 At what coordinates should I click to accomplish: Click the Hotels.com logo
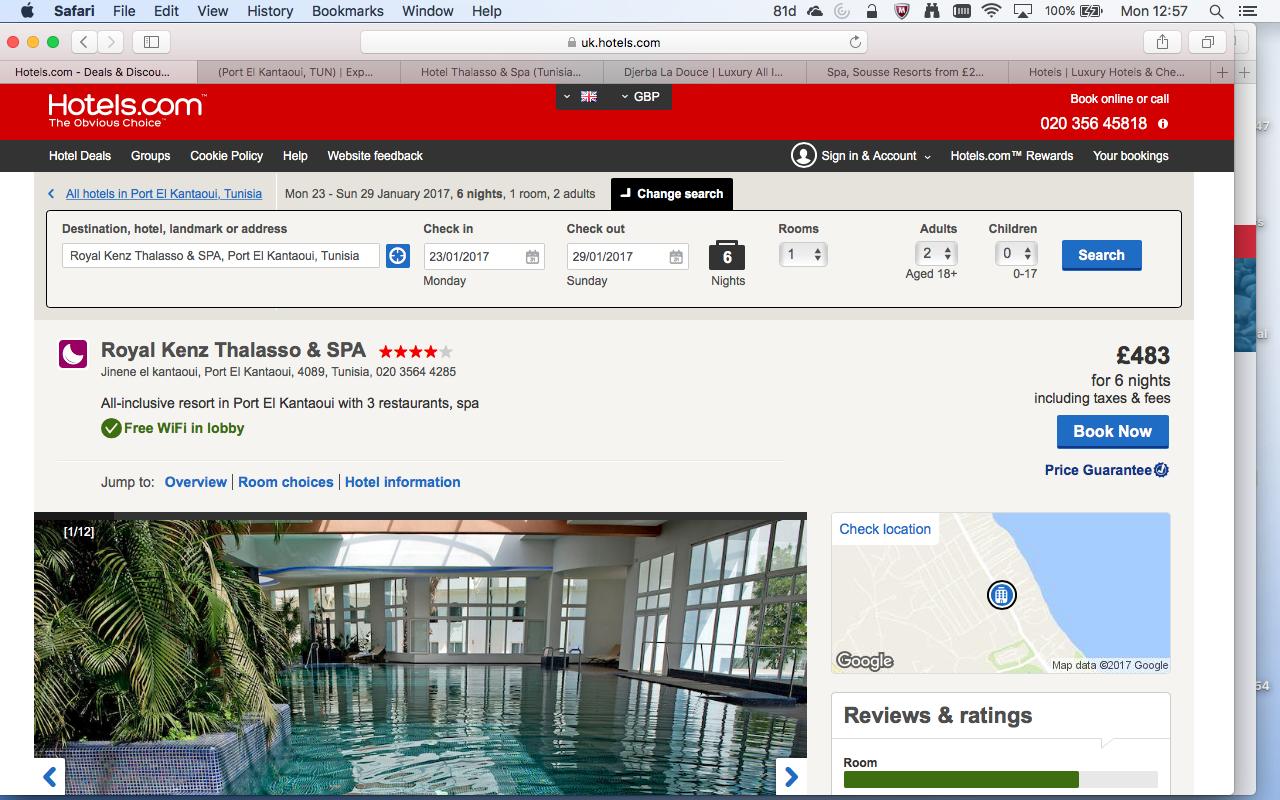126,110
